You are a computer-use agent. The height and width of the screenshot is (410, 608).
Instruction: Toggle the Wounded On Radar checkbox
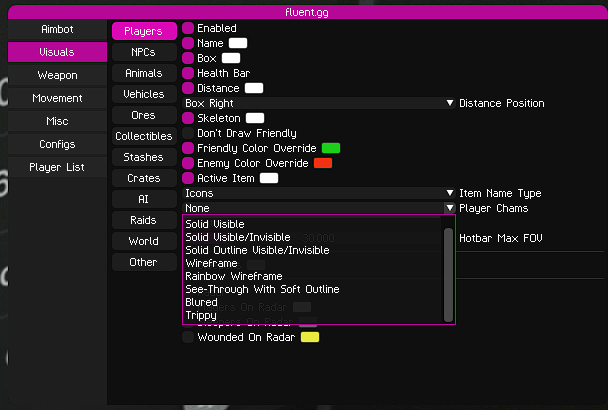188,338
